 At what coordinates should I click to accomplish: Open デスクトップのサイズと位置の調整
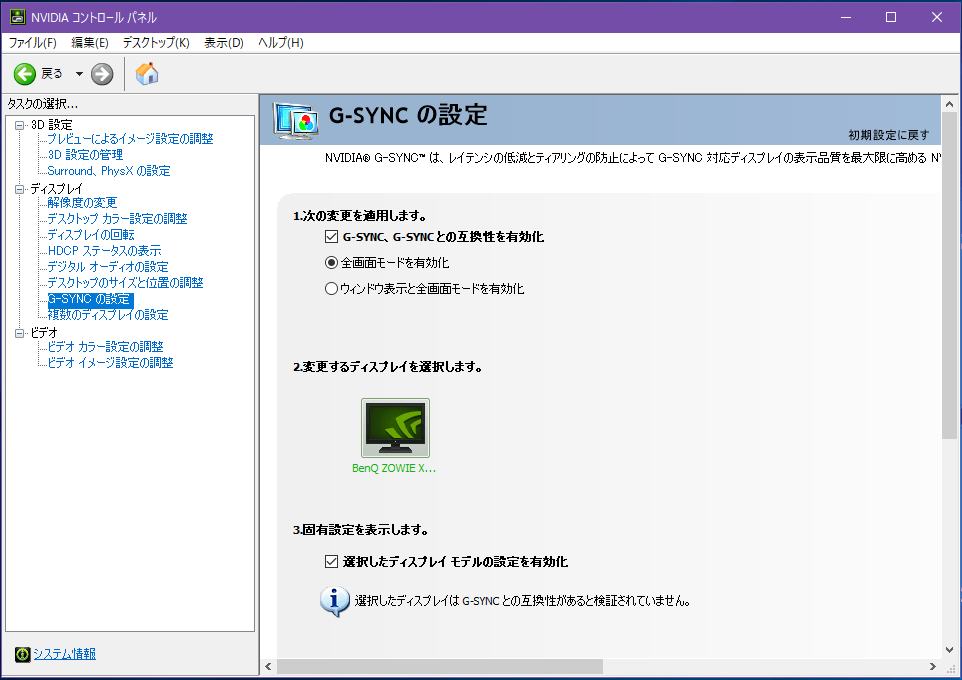click(125, 282)
